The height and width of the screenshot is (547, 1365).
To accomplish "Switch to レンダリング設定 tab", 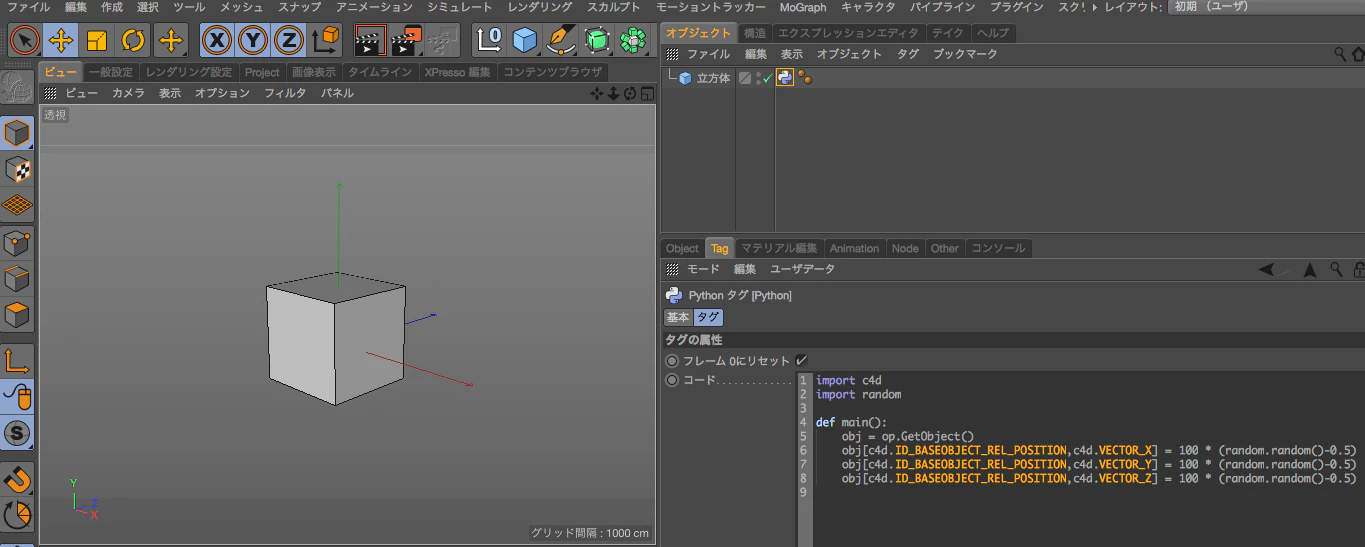I will (x=188, y=72).
